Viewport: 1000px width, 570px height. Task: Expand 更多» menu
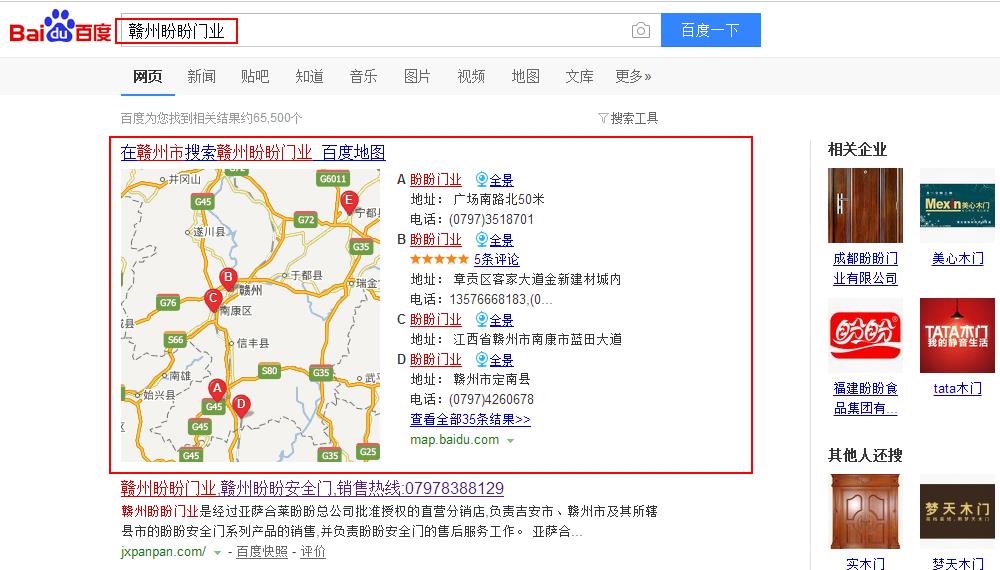633,77
